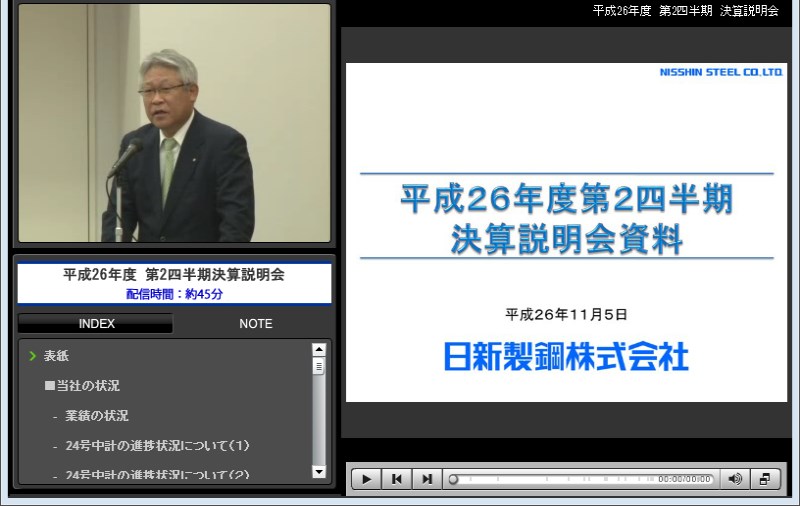800x506 pixels.
Task: Click the 平成26年度 第2四半期決算説明会 title
Action: click(174, 274)
